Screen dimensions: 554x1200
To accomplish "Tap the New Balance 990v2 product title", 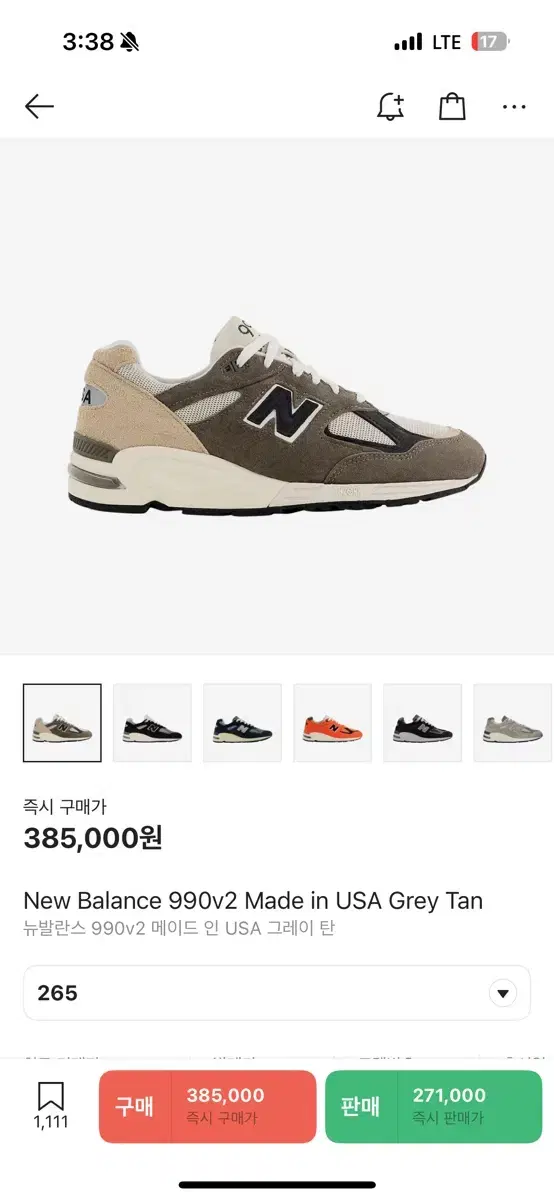I will (x=253, y=901).
